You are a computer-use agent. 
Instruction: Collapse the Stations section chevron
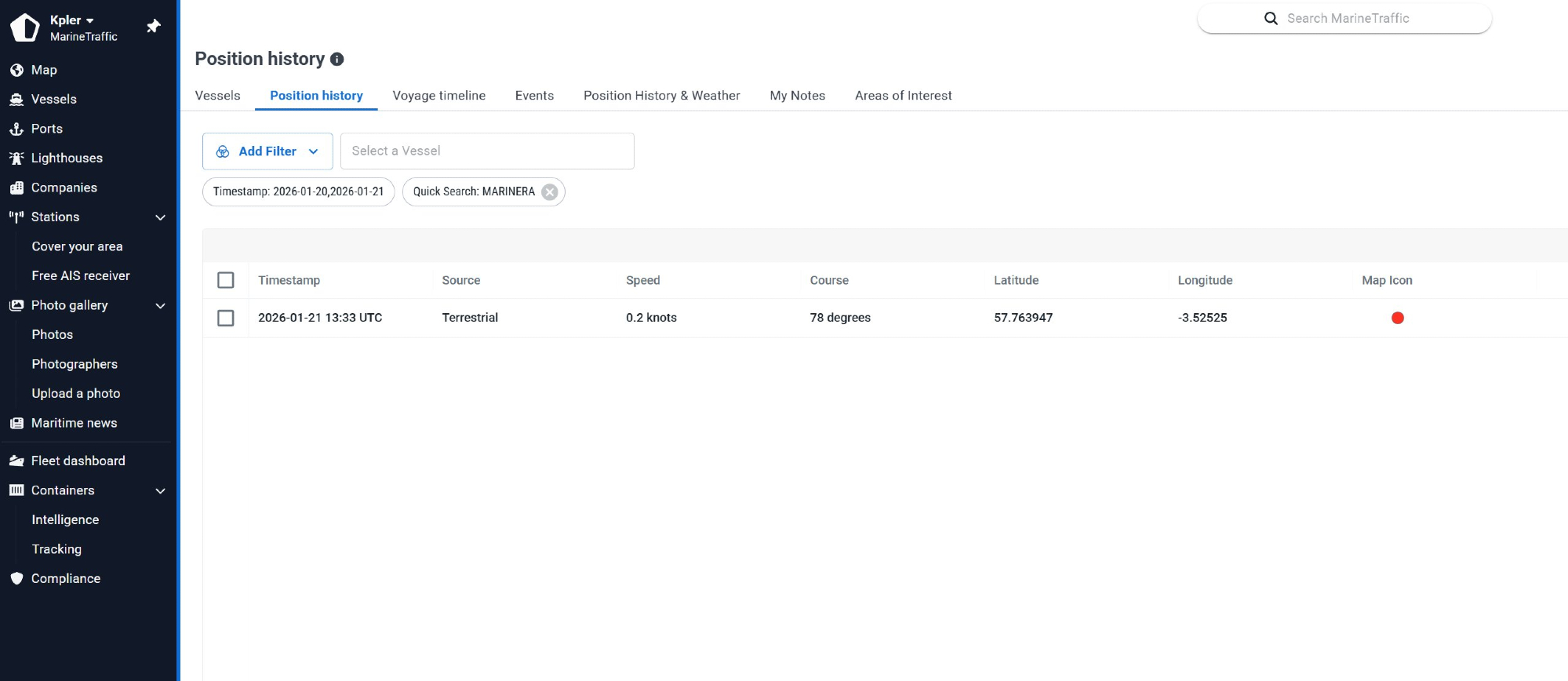[161, 217]
